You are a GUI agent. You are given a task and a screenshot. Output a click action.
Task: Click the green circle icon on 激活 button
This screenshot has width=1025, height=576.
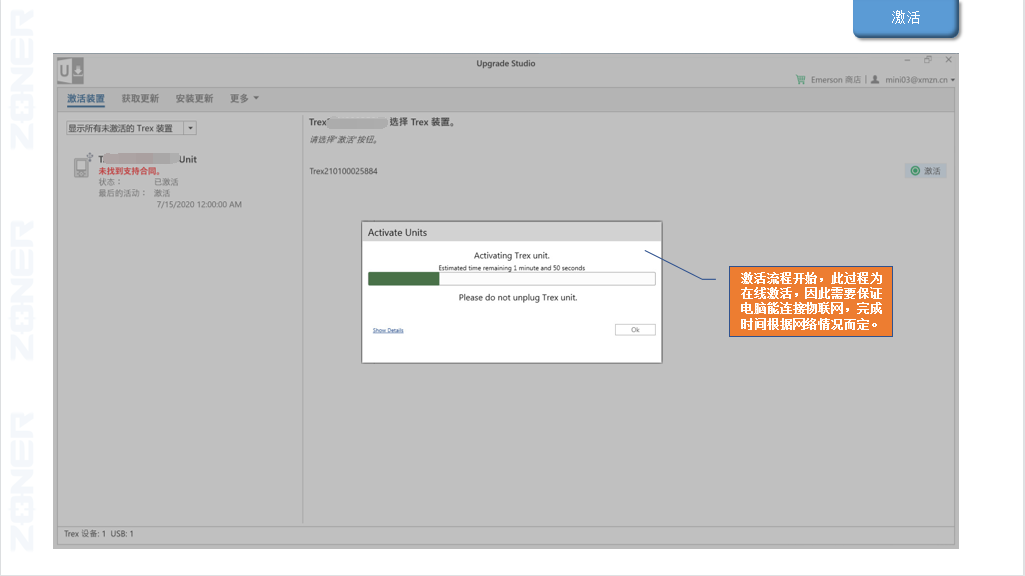coord(915,171)
